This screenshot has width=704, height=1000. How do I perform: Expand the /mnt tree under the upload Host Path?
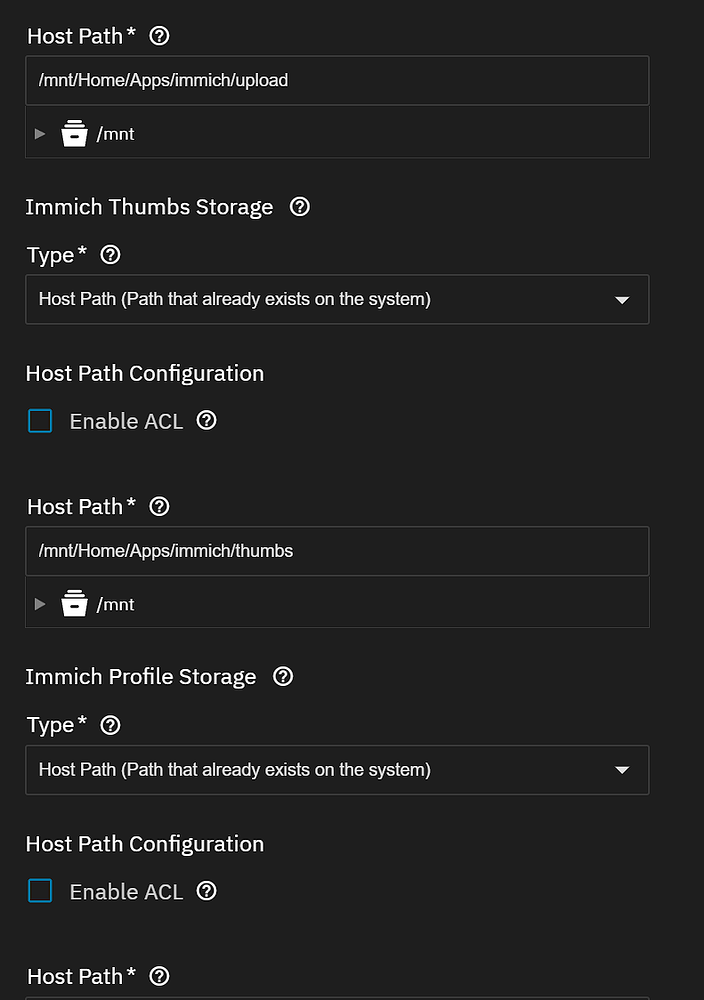pyautogui.click(x=40, y=132)
